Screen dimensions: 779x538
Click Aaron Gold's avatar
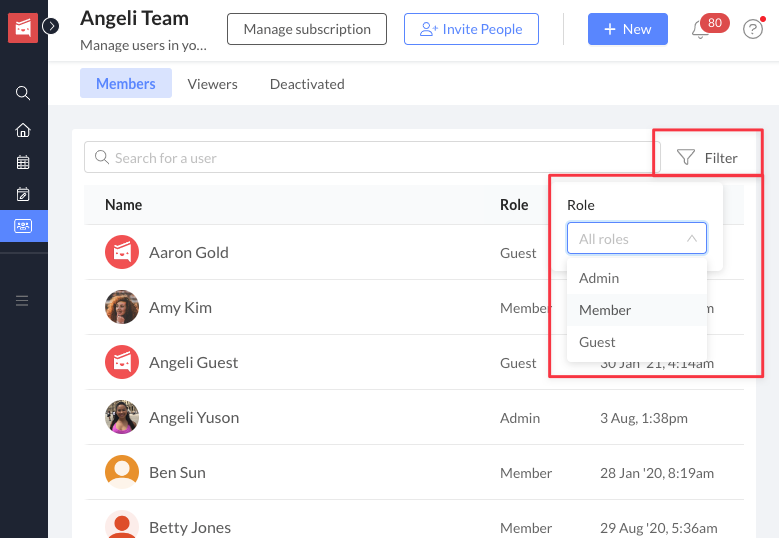point(122,252)
